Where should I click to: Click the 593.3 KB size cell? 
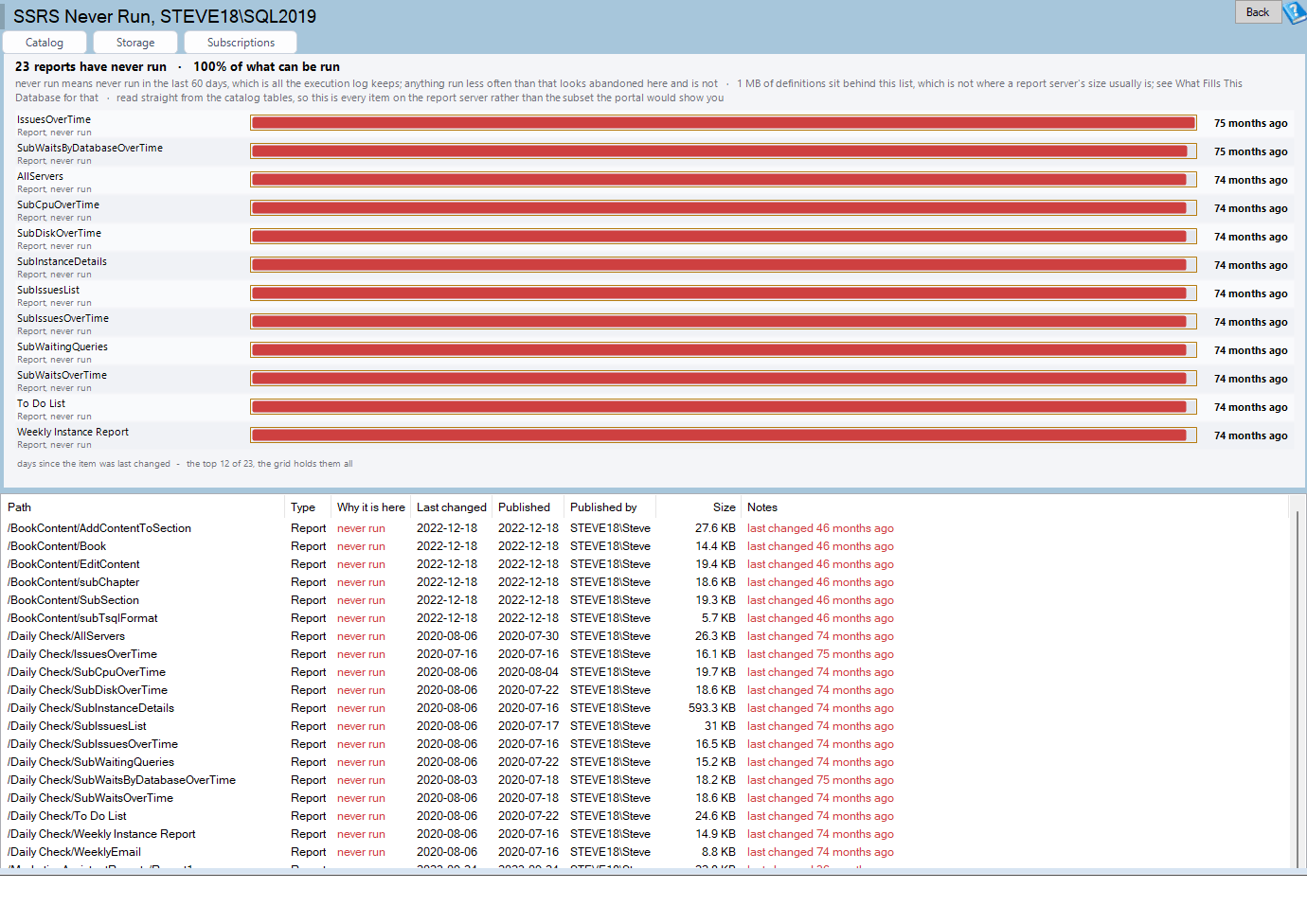712,708
